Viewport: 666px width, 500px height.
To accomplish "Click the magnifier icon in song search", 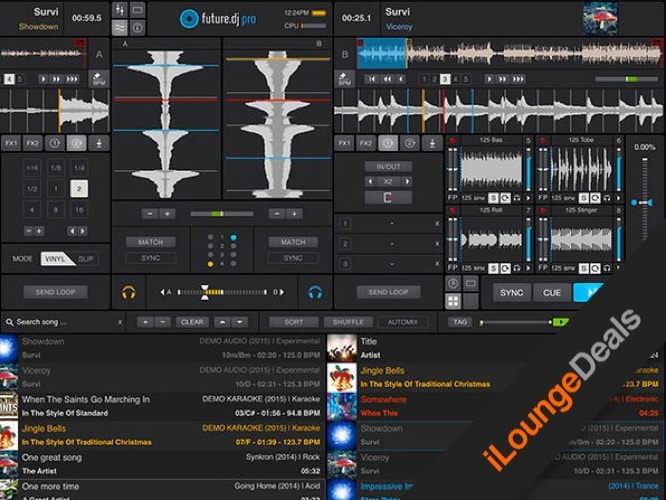I will pyautogui.click(x=9, y=322).
